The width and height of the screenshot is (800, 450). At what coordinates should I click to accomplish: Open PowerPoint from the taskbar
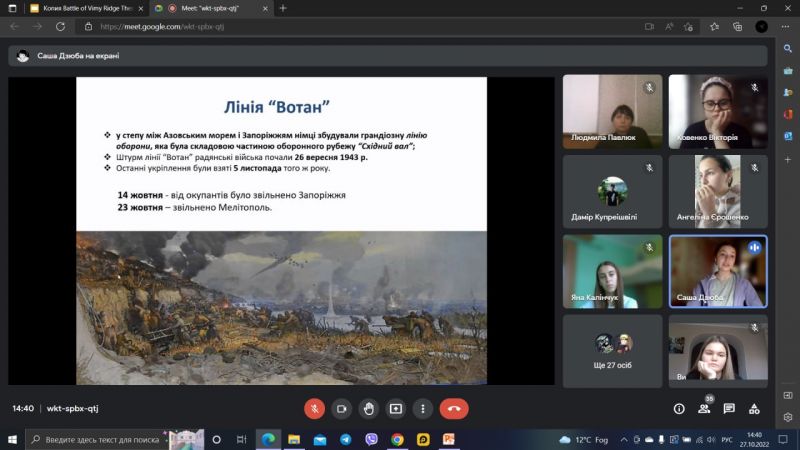[449, 439]
